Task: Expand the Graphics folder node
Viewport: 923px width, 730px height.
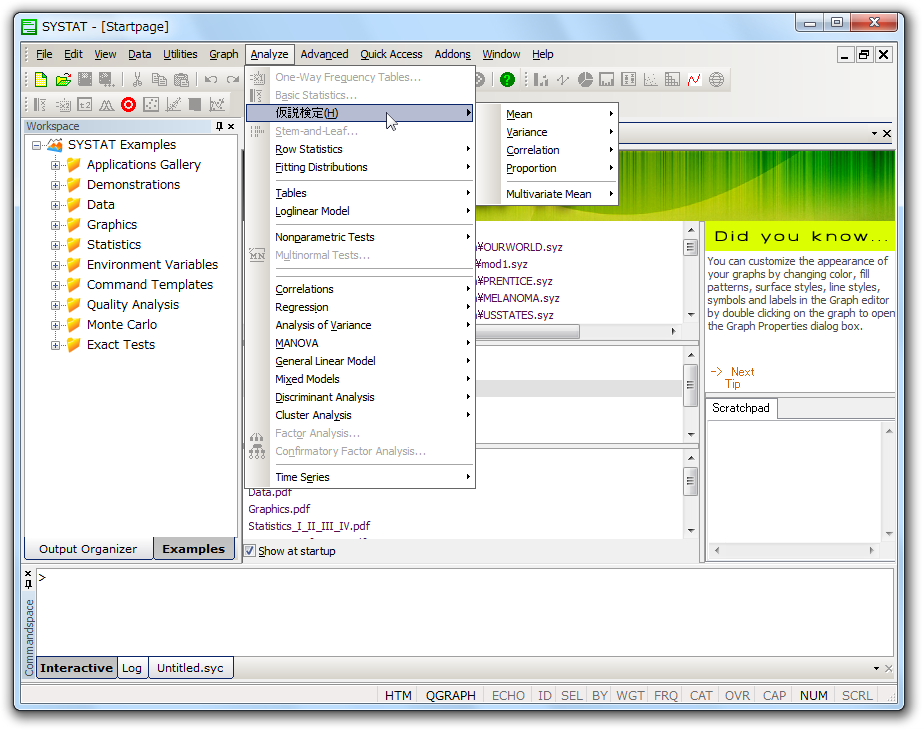Action: [x=55, y=225]
